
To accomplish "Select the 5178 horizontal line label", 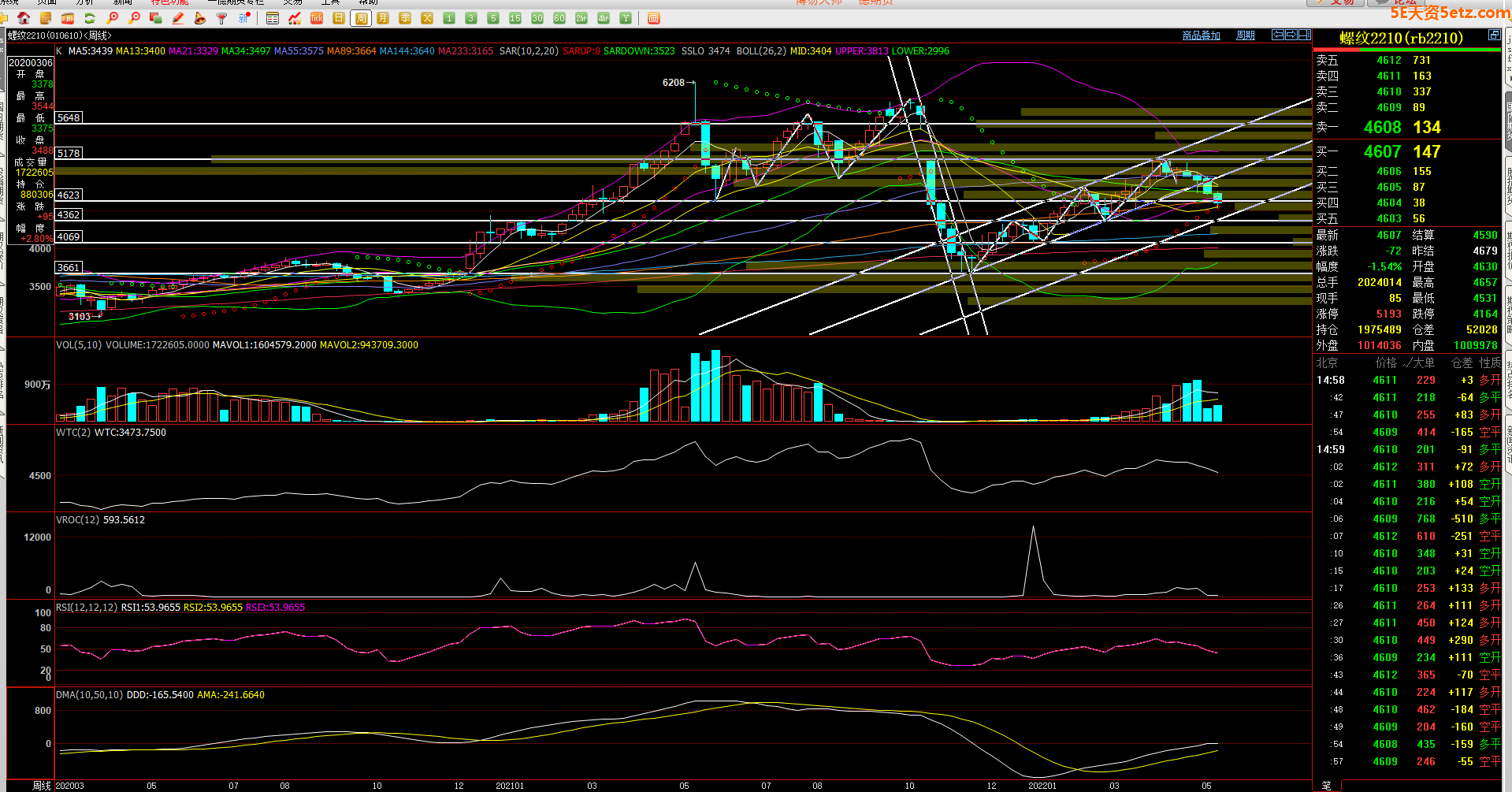I will tap(69, 154).
